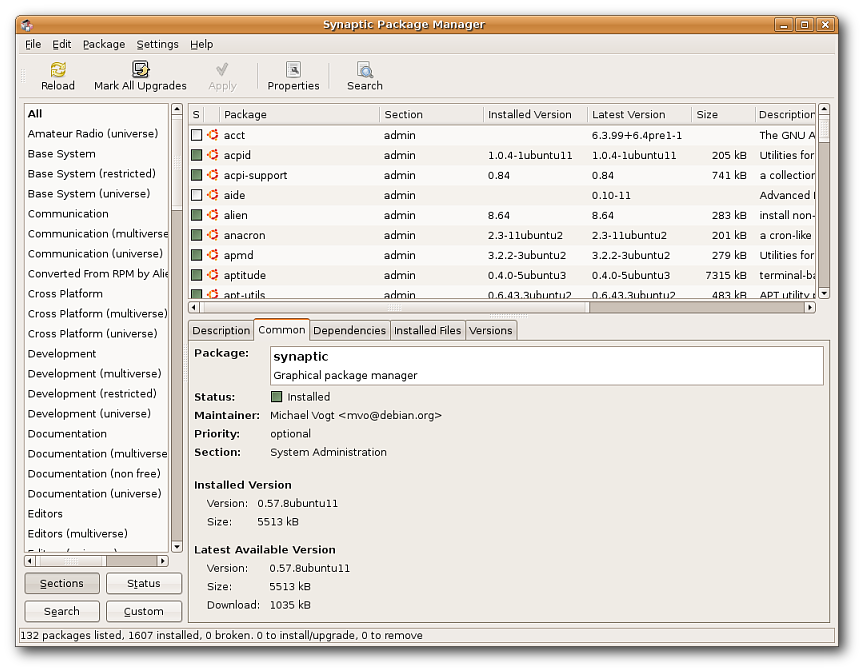Screen dimensions: 864x672
Task: Click the Mark All Upgrades icon
Action: 140,70
